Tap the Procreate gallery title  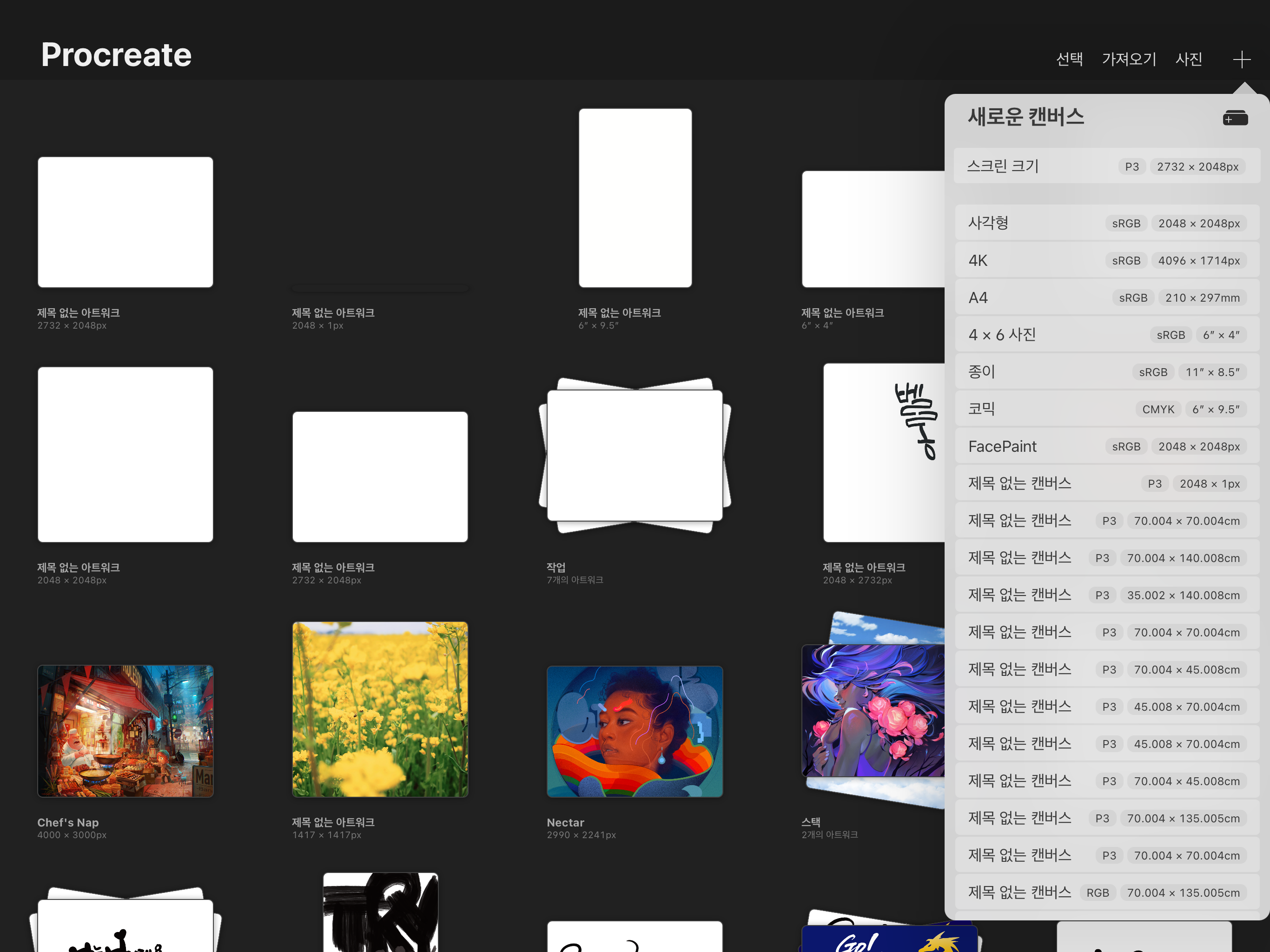tap(116, 55)
